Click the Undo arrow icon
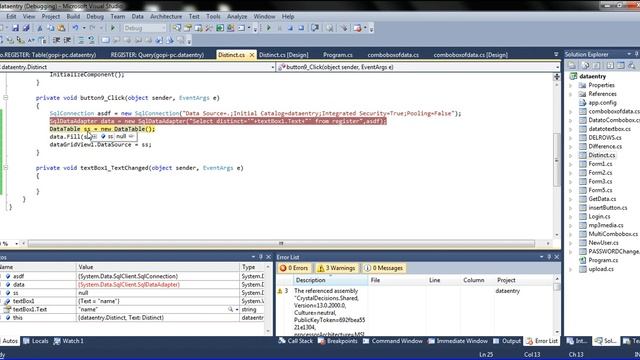The image size is (640, 360). 76,28
